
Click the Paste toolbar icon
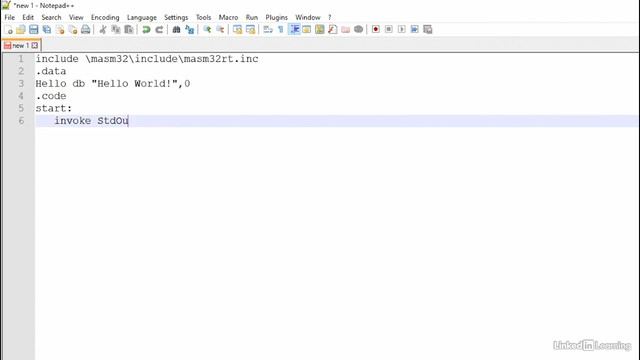click(129, 29)
